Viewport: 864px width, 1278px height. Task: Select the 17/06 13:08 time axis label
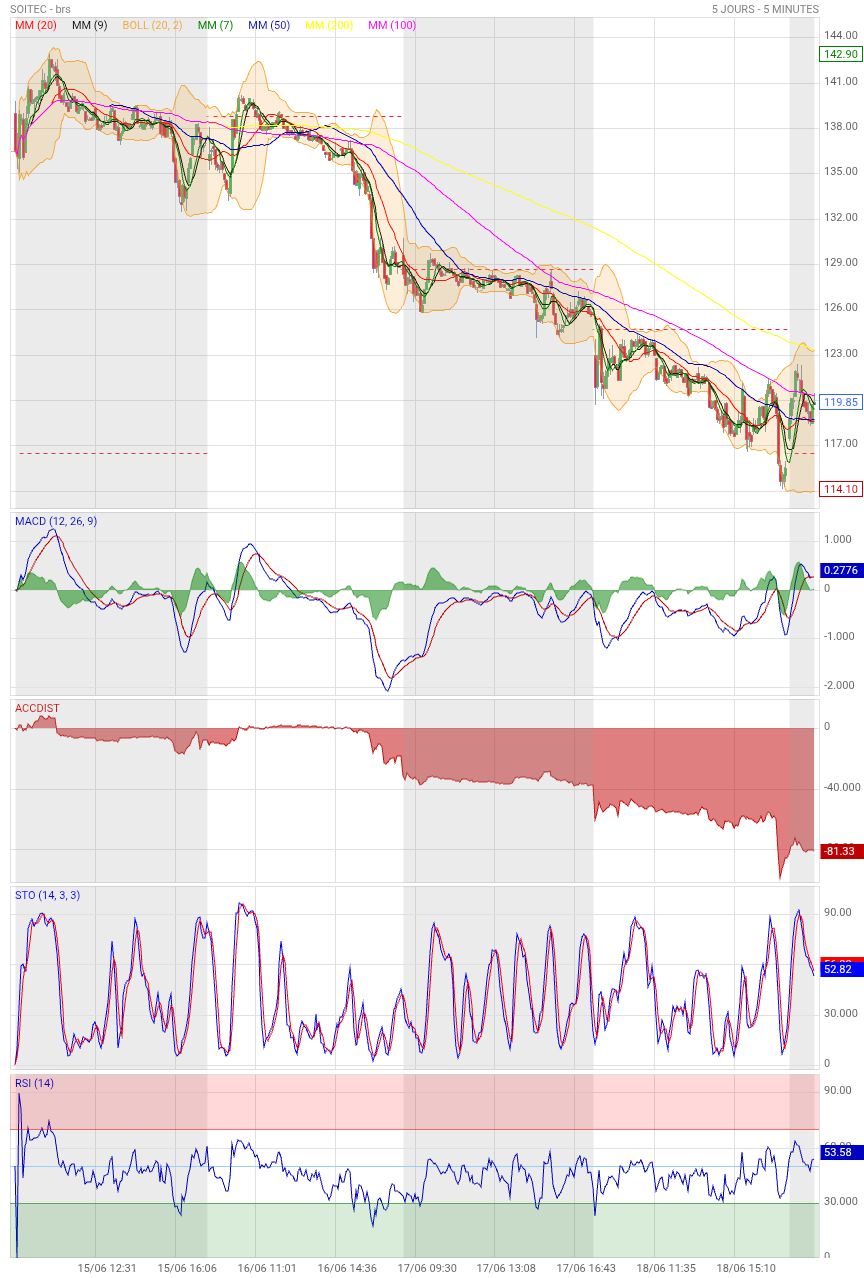(x=506, y=1268)
